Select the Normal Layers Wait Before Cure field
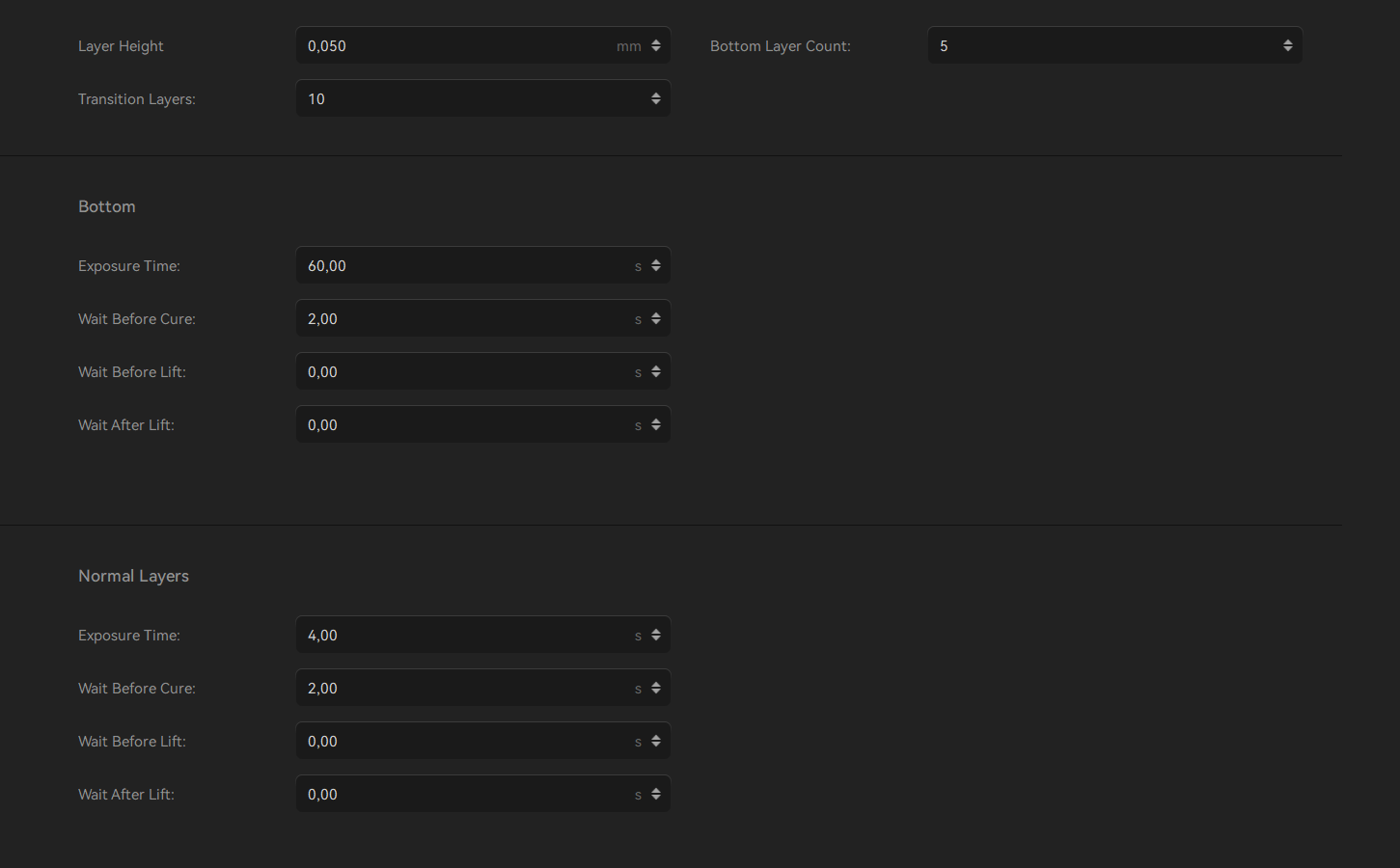Image resolution: width=1400 pixels, height=868 pixels. pos(482,688)
